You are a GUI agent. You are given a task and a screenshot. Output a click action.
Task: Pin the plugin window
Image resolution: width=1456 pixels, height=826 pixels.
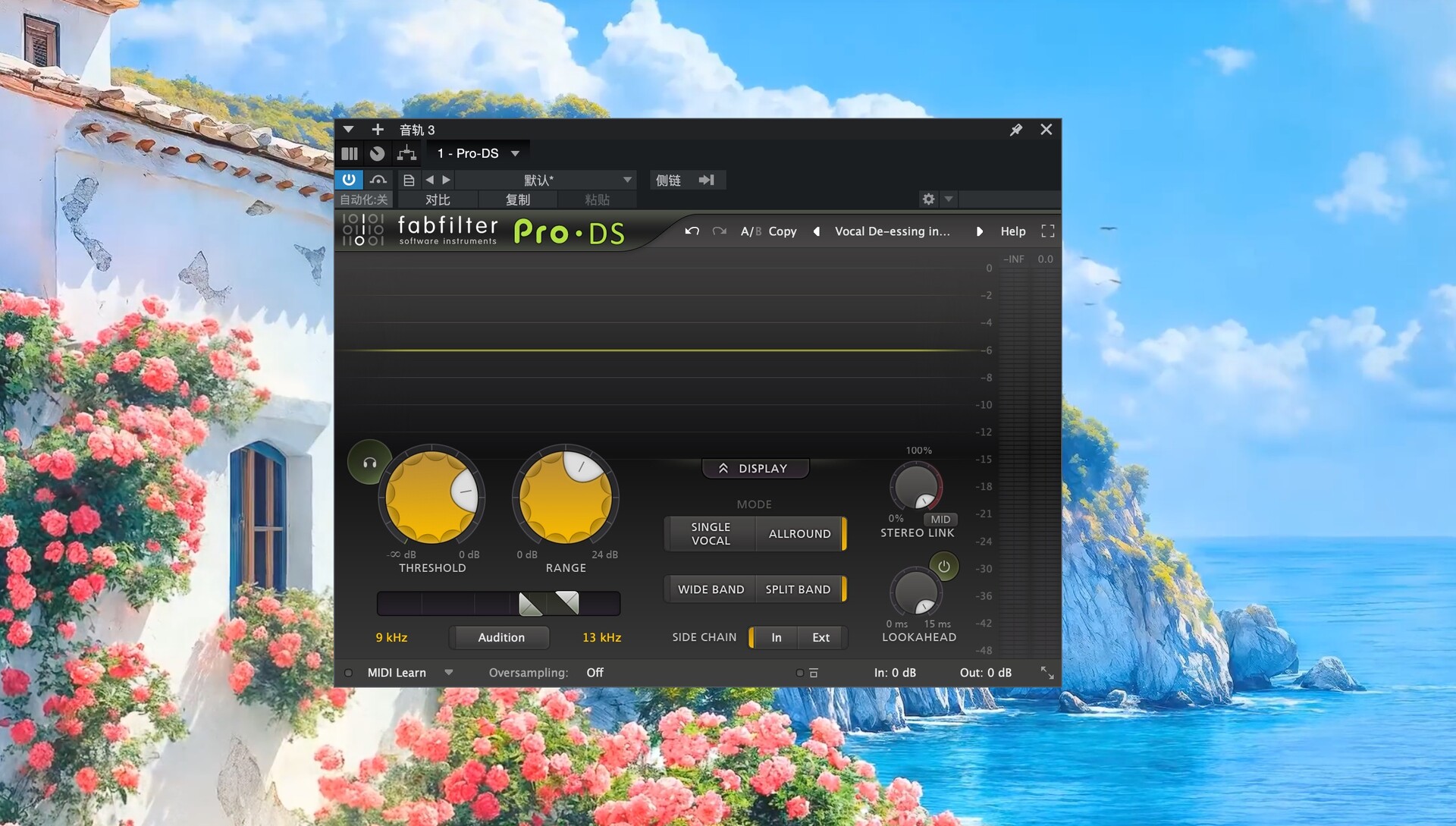click(1016, 130)
